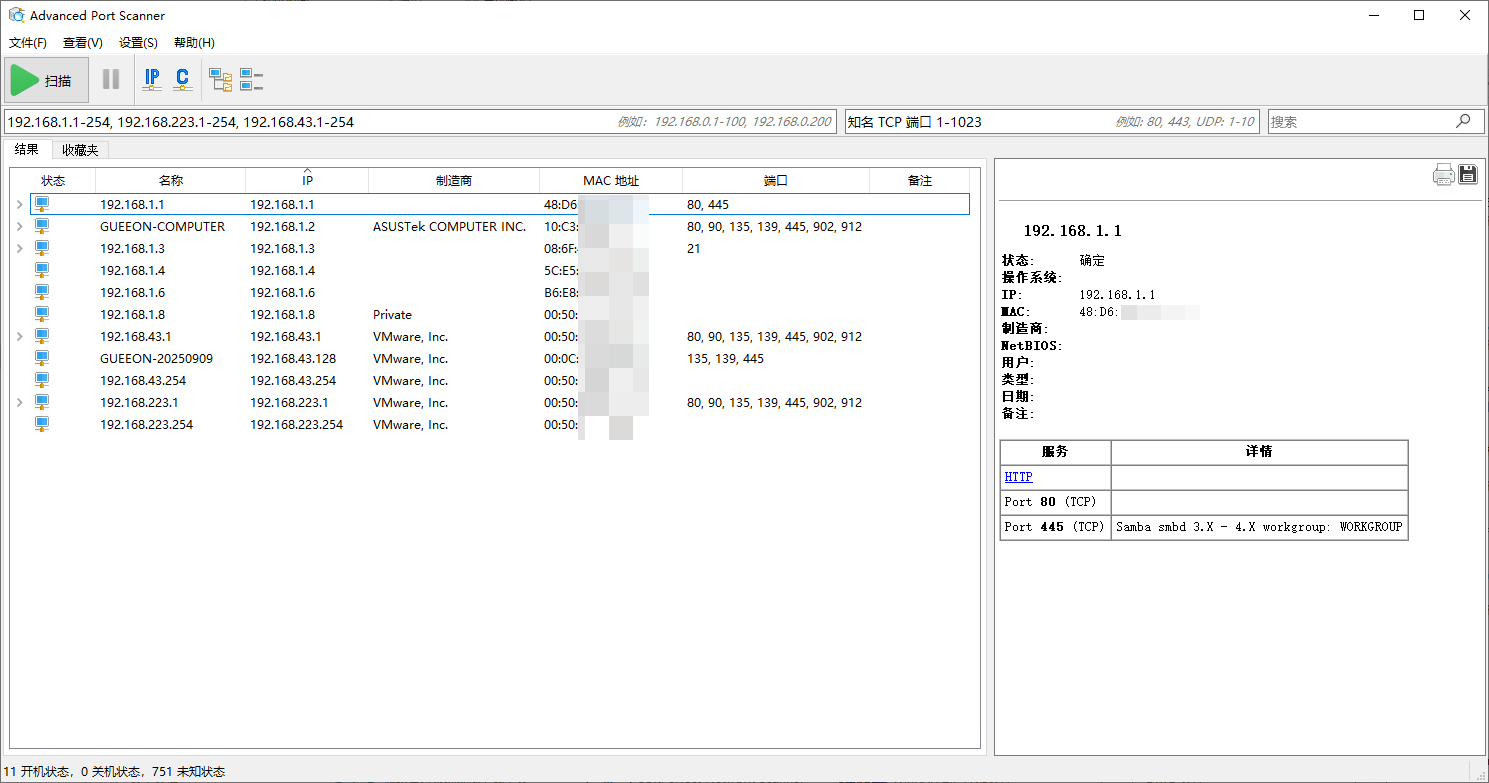1489x783 pixels.
Task: Expand the 192.168.223.1 row arrow
Action: (x=19, y=403)
